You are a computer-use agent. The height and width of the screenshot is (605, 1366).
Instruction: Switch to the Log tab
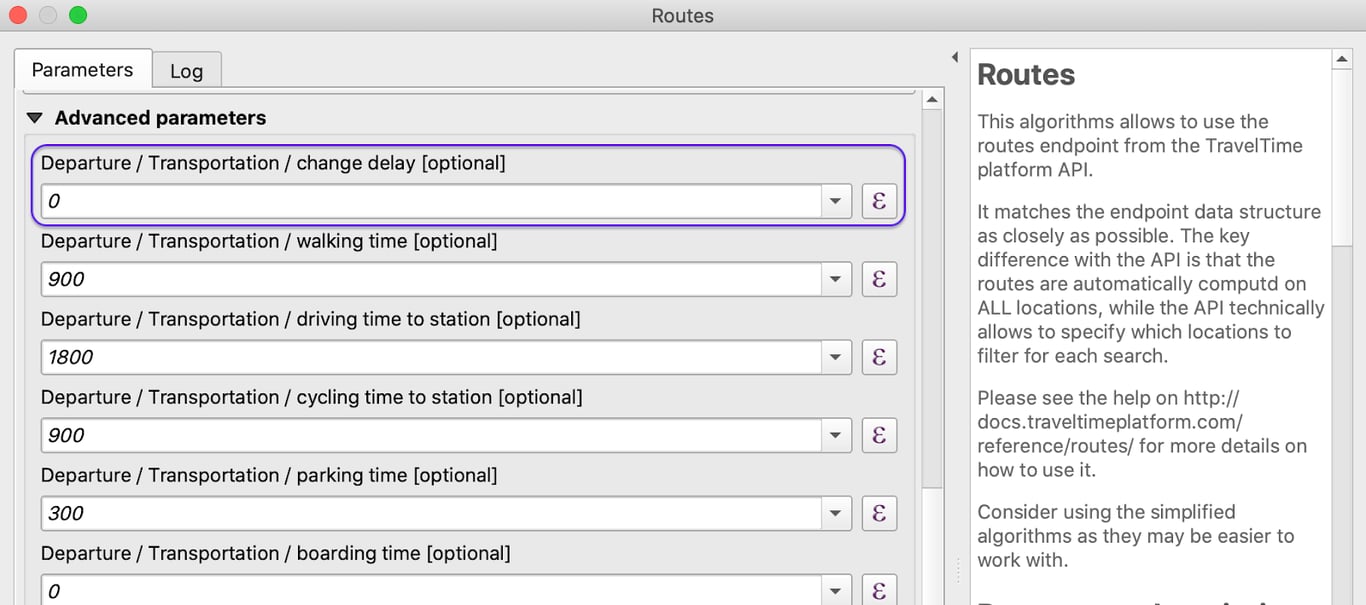(x=186, y=71)
